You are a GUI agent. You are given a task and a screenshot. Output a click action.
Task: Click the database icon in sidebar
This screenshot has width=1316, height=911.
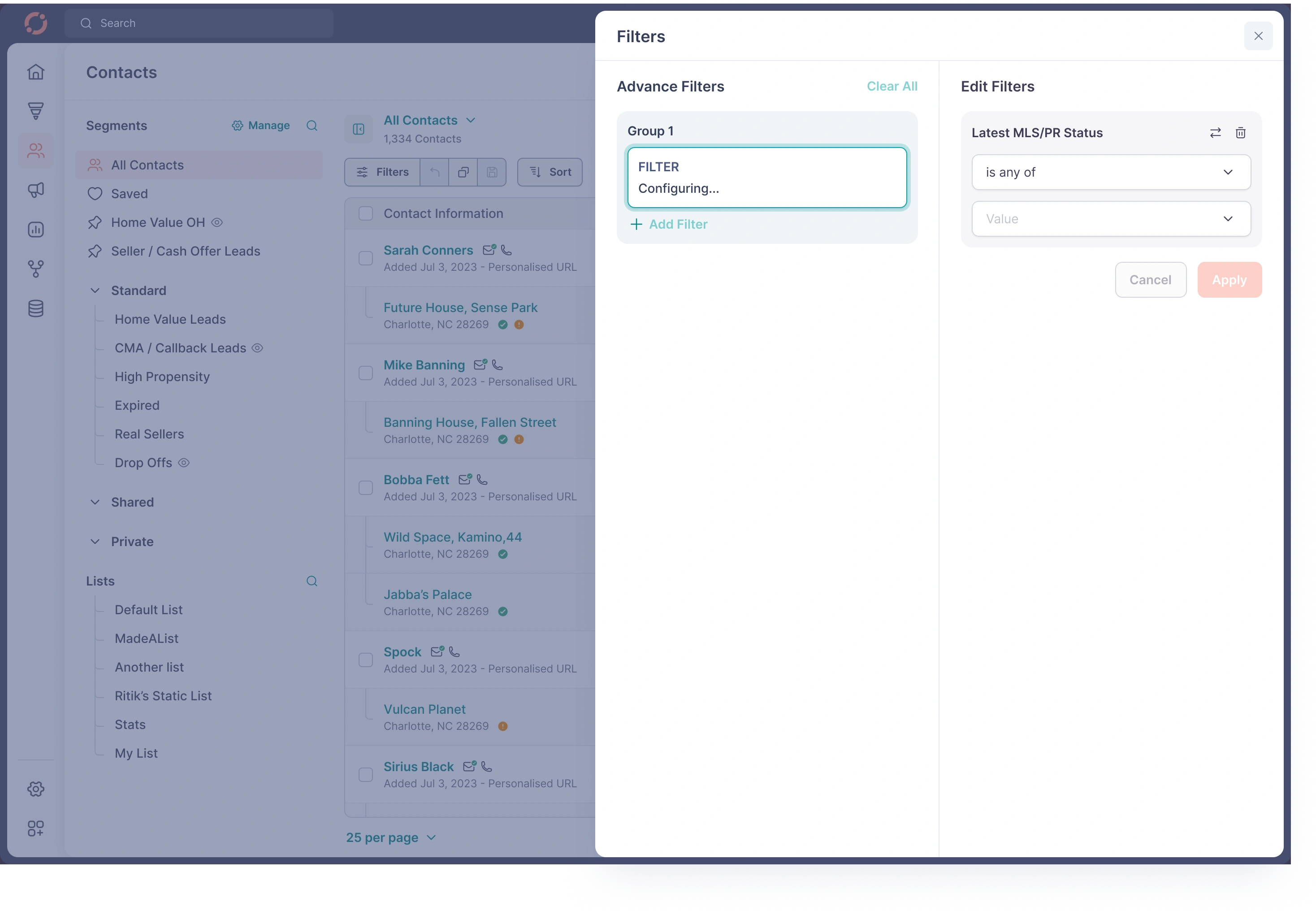(36, 309)
